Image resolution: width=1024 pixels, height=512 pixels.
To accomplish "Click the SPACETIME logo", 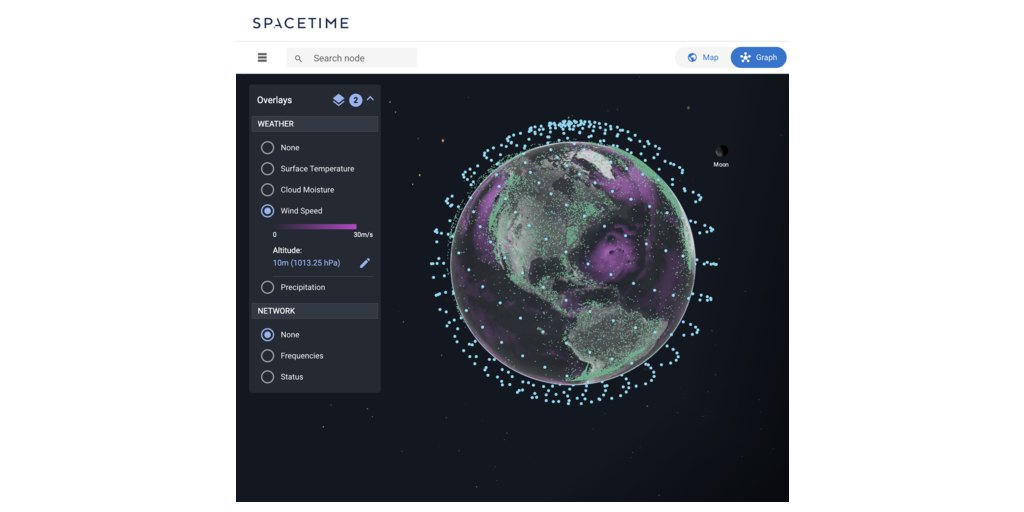I will point(300,22).
